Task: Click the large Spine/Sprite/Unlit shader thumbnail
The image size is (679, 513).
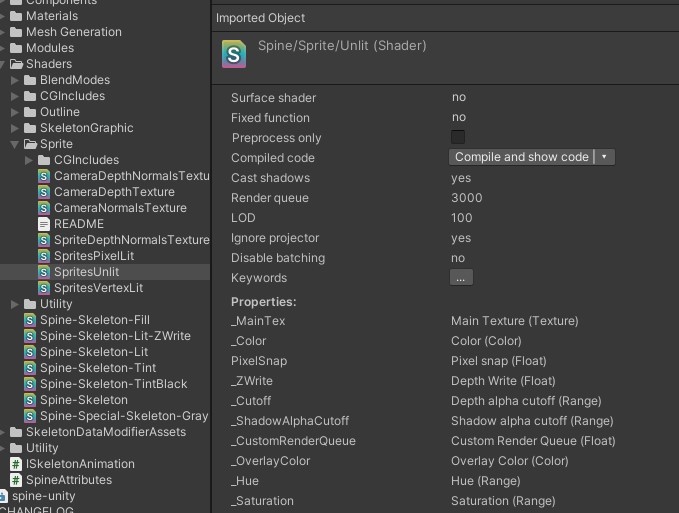Action: click(234, 54)
